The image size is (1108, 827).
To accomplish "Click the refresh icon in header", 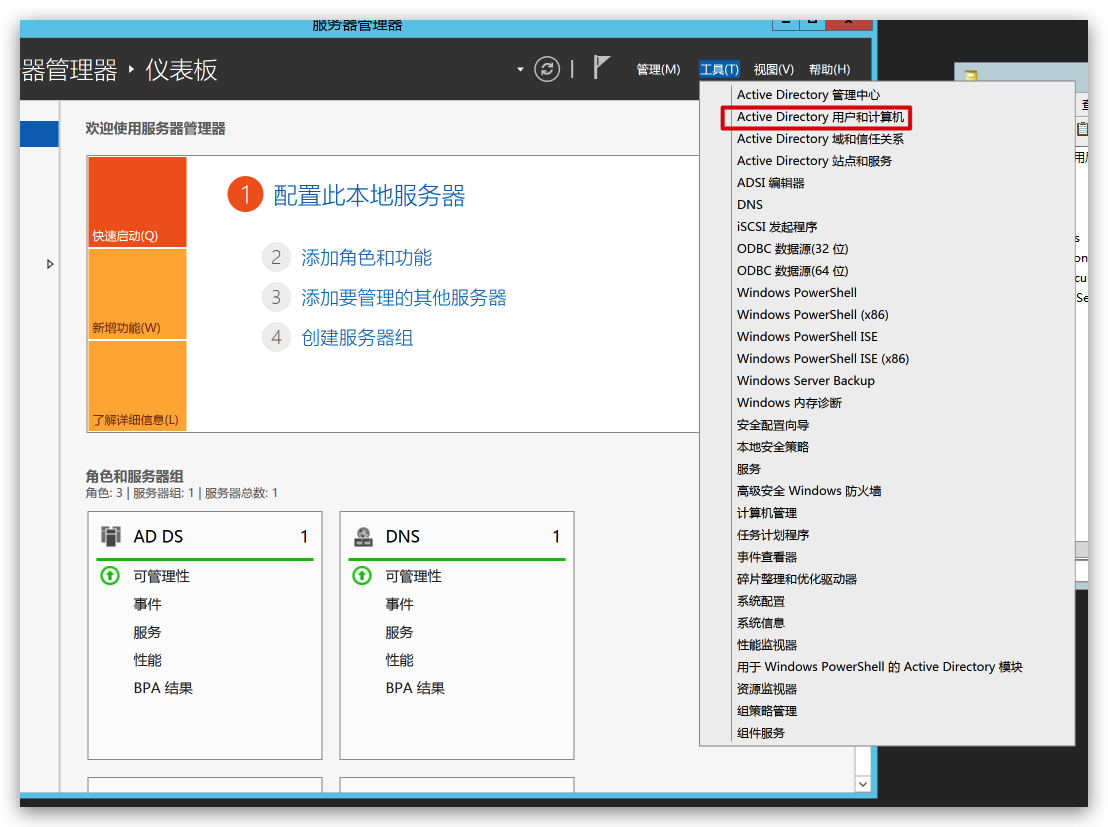I will tap(546, 68).
